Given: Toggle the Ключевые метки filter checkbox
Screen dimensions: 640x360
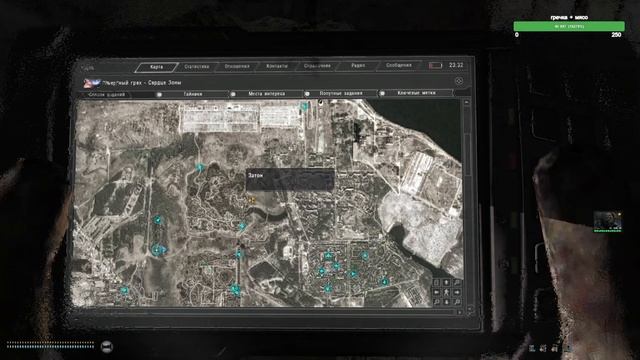Looking at the screenshot, I should (x=382, y=93).
